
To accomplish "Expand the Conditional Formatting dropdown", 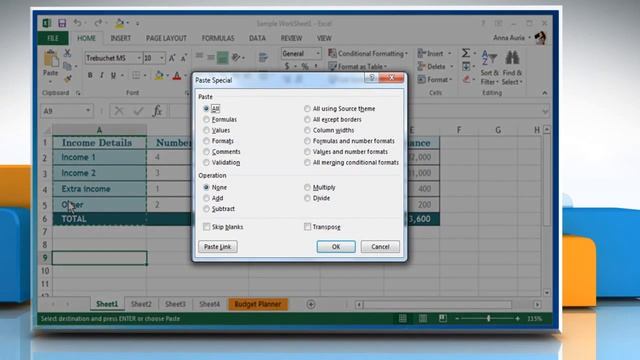I will 407,53.
